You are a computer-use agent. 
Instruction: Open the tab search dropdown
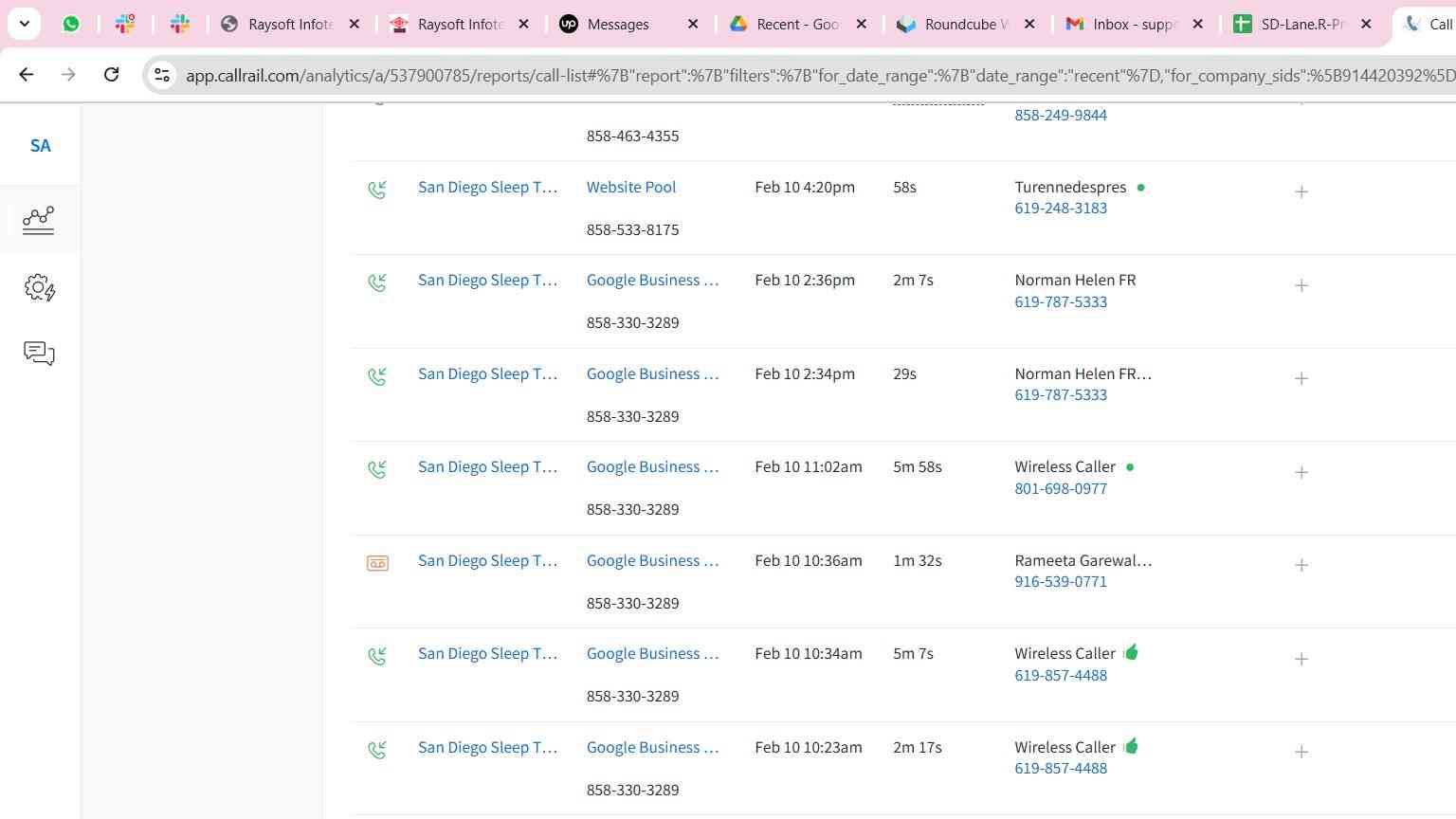tap(24, 24)
